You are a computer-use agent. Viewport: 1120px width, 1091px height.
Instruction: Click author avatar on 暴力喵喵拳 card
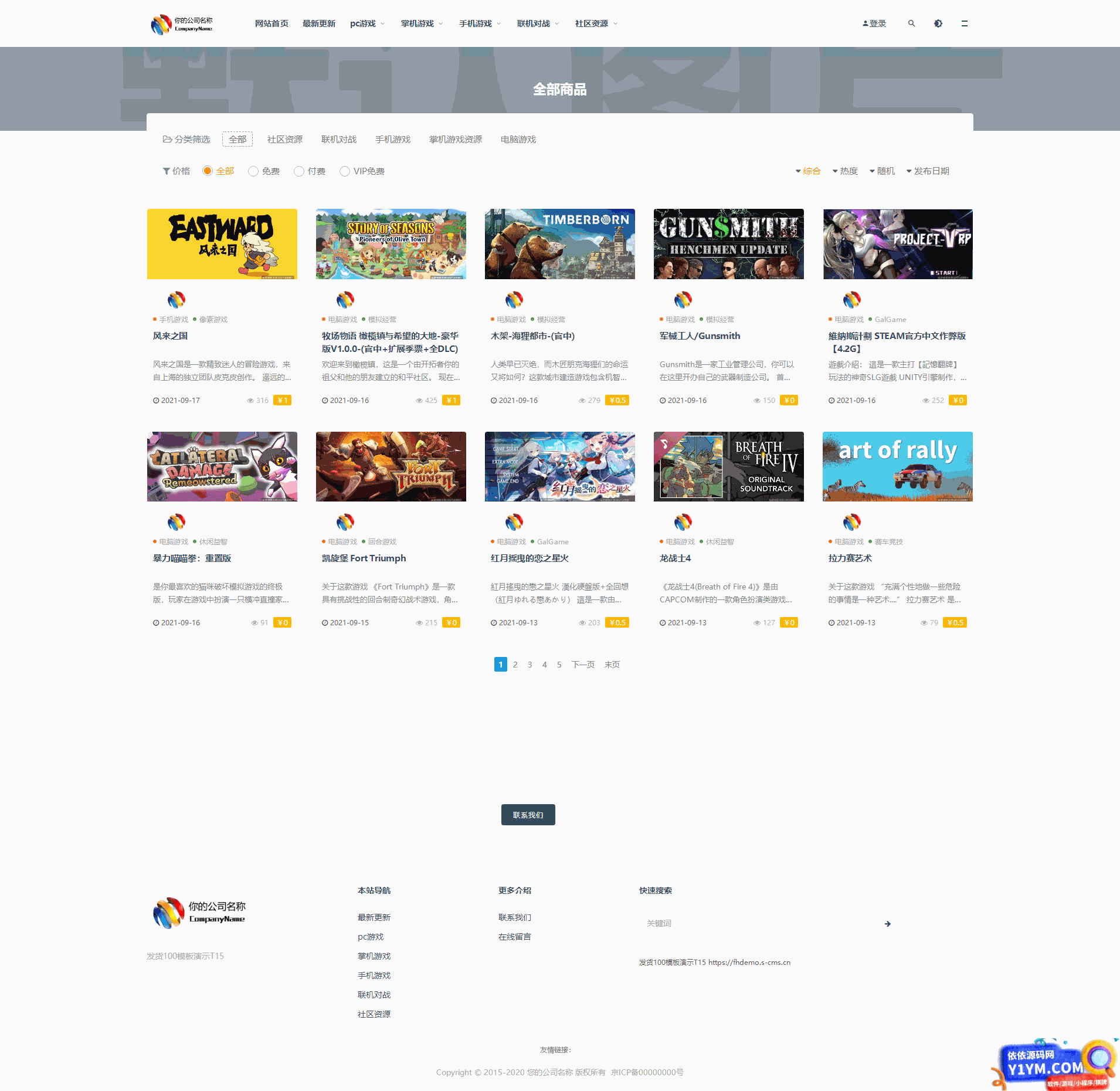pyautogui.click(x=177, y=522)
